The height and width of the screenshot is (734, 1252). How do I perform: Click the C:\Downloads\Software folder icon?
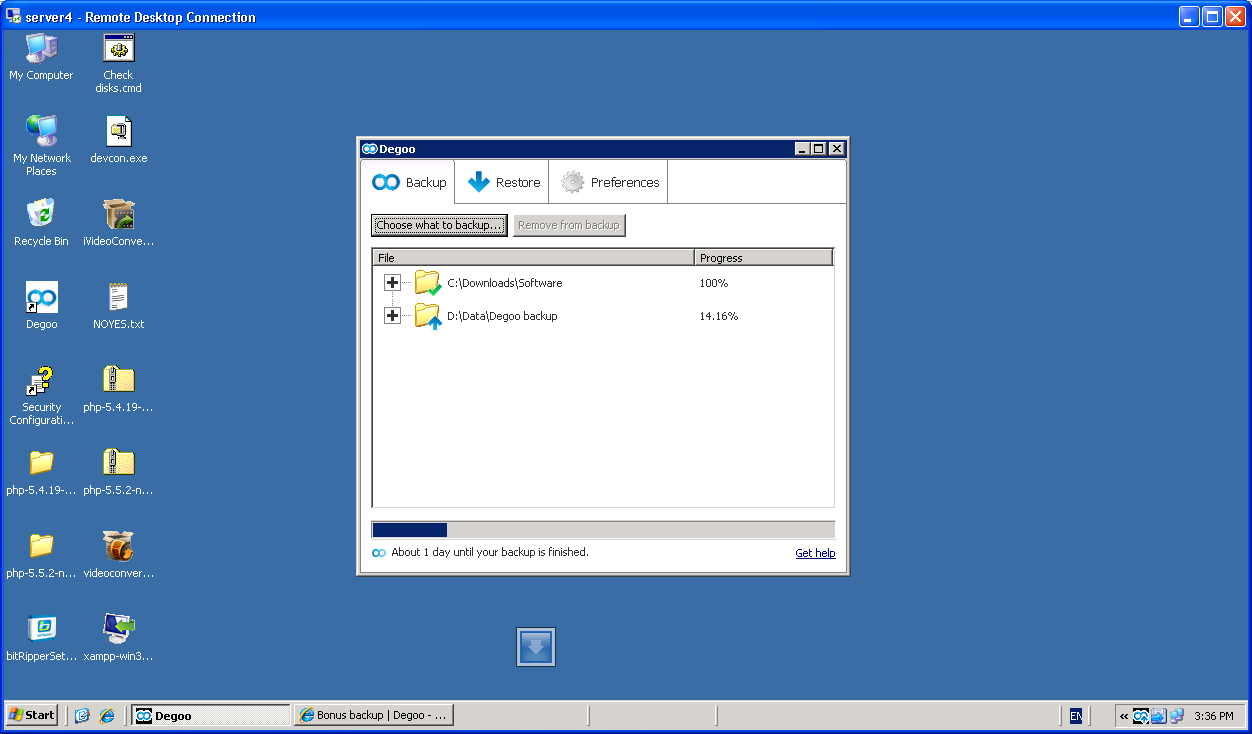click(x=428, y=283)
